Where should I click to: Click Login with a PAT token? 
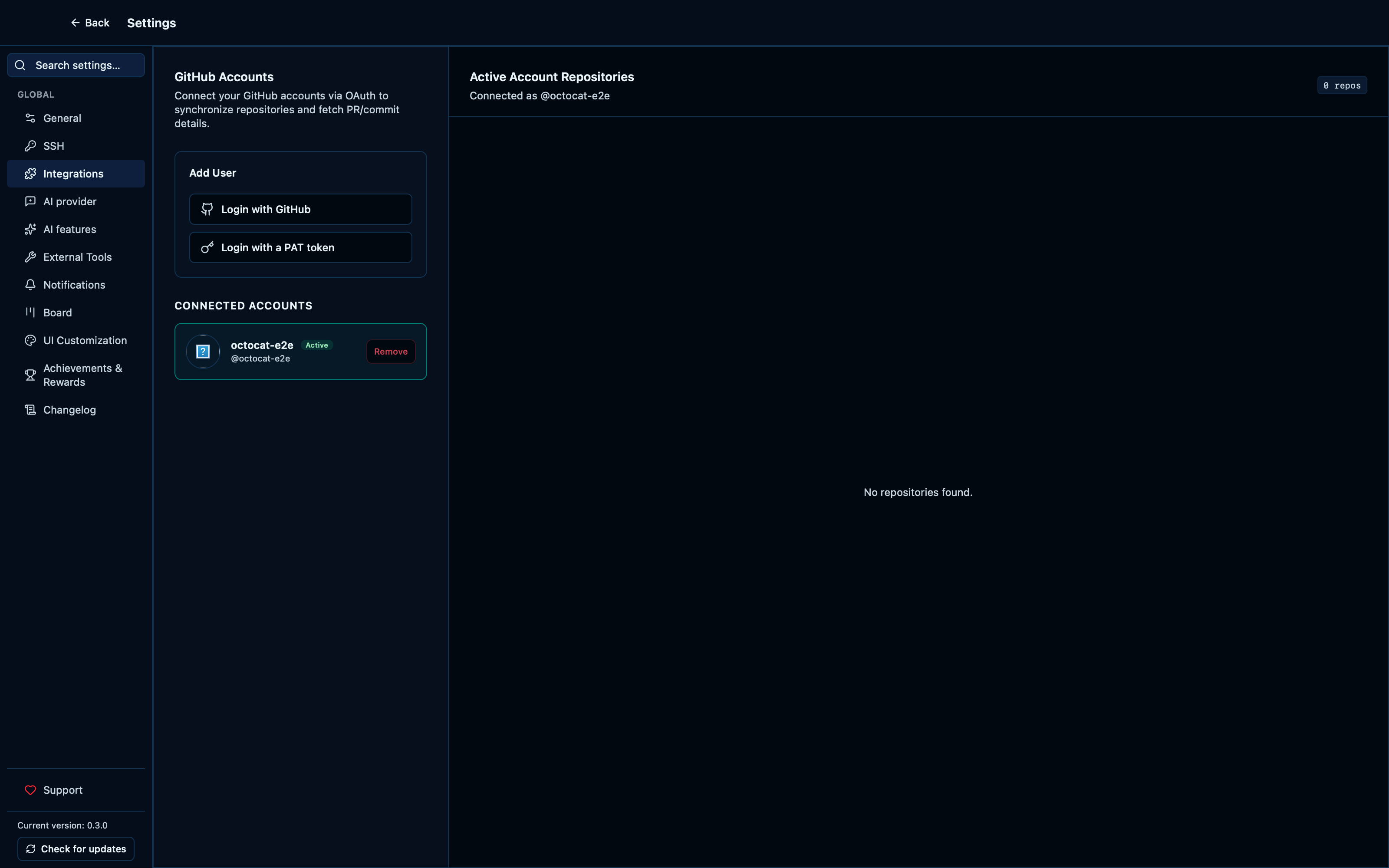click(301, 247)
